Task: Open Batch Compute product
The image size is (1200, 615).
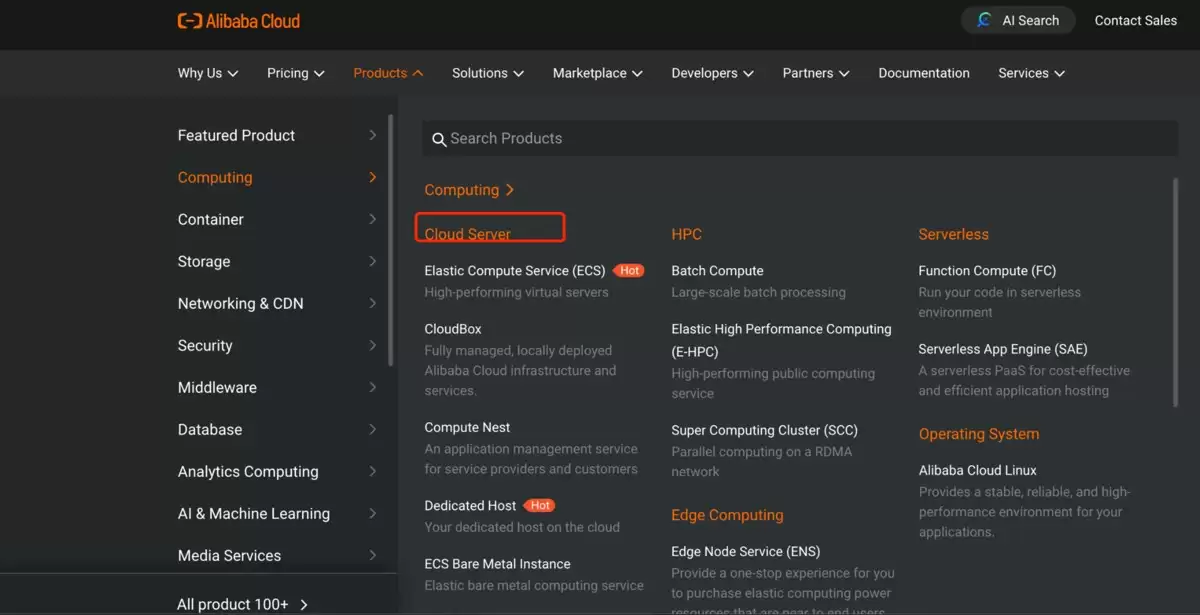Action: [717, 271]
